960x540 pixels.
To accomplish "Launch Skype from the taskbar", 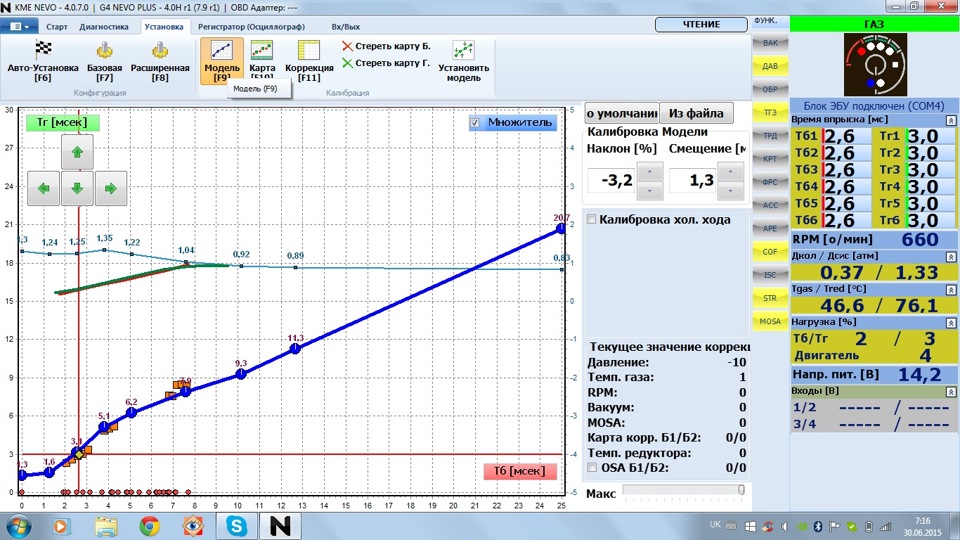I will click(237, 526).
